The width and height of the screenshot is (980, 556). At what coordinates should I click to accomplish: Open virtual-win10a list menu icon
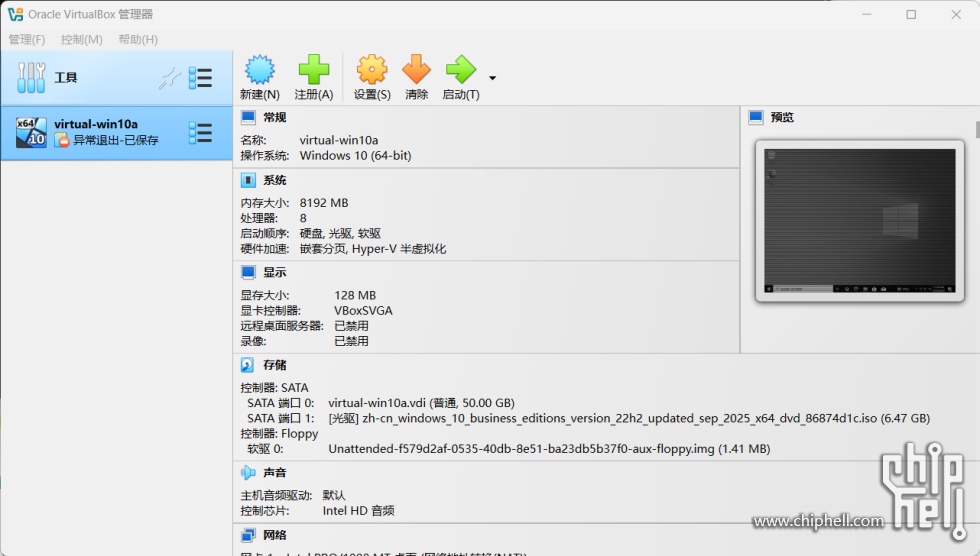pyautogui.click(x=200, y=133)
